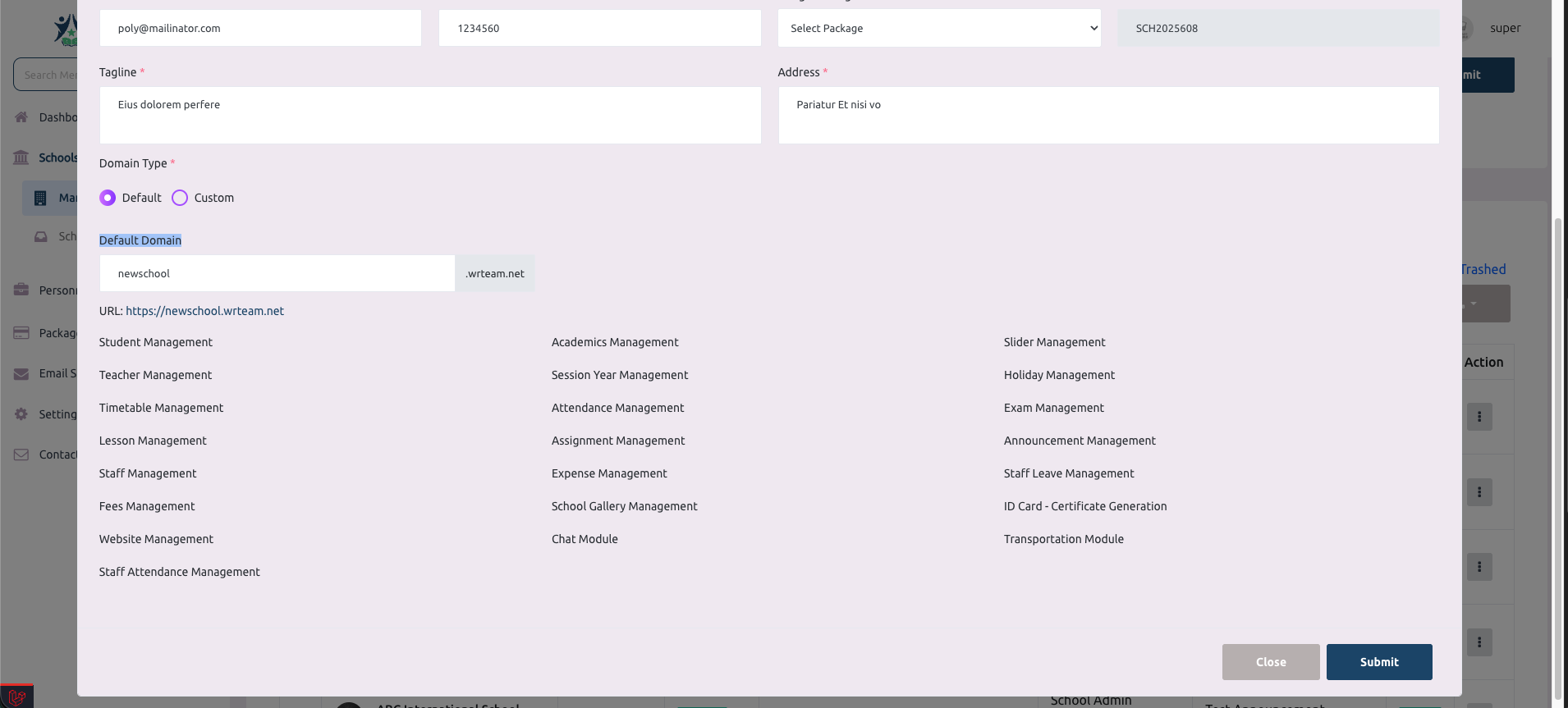Image resolution: width=1568 pixels, height=708 pixels.
Task: Click the Exam Management feature text
Action: (1053, 408)
